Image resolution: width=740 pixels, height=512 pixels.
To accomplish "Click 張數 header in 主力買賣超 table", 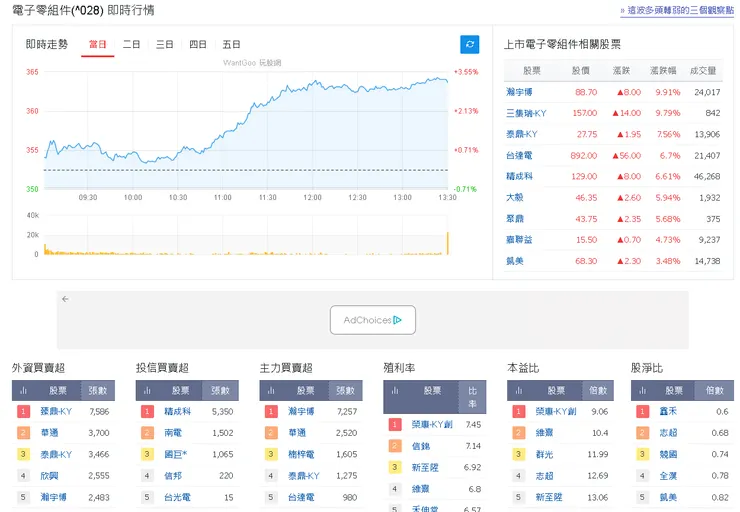I will pos(345,391).
